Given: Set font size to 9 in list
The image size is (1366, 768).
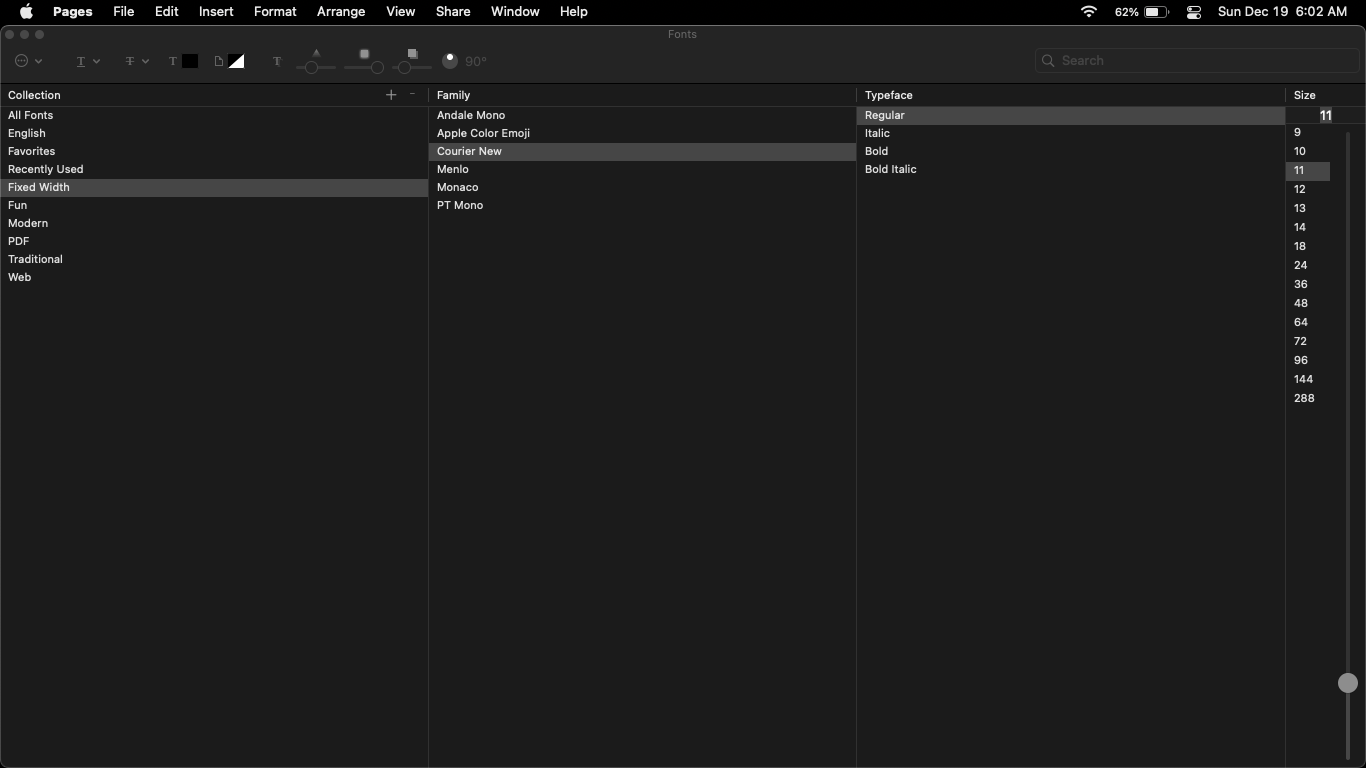Looking at the screenshot, I should (1308, 133).
